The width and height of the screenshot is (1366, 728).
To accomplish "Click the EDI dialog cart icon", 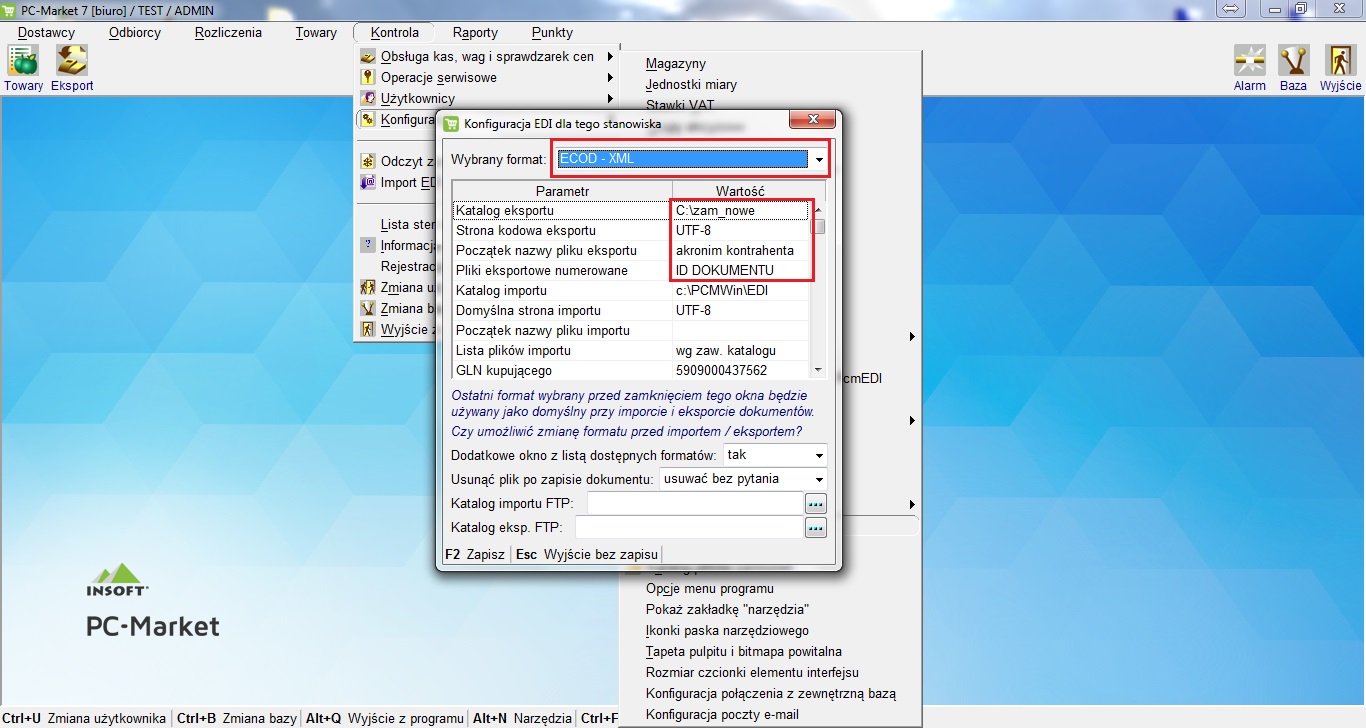I will pos(452,124).
